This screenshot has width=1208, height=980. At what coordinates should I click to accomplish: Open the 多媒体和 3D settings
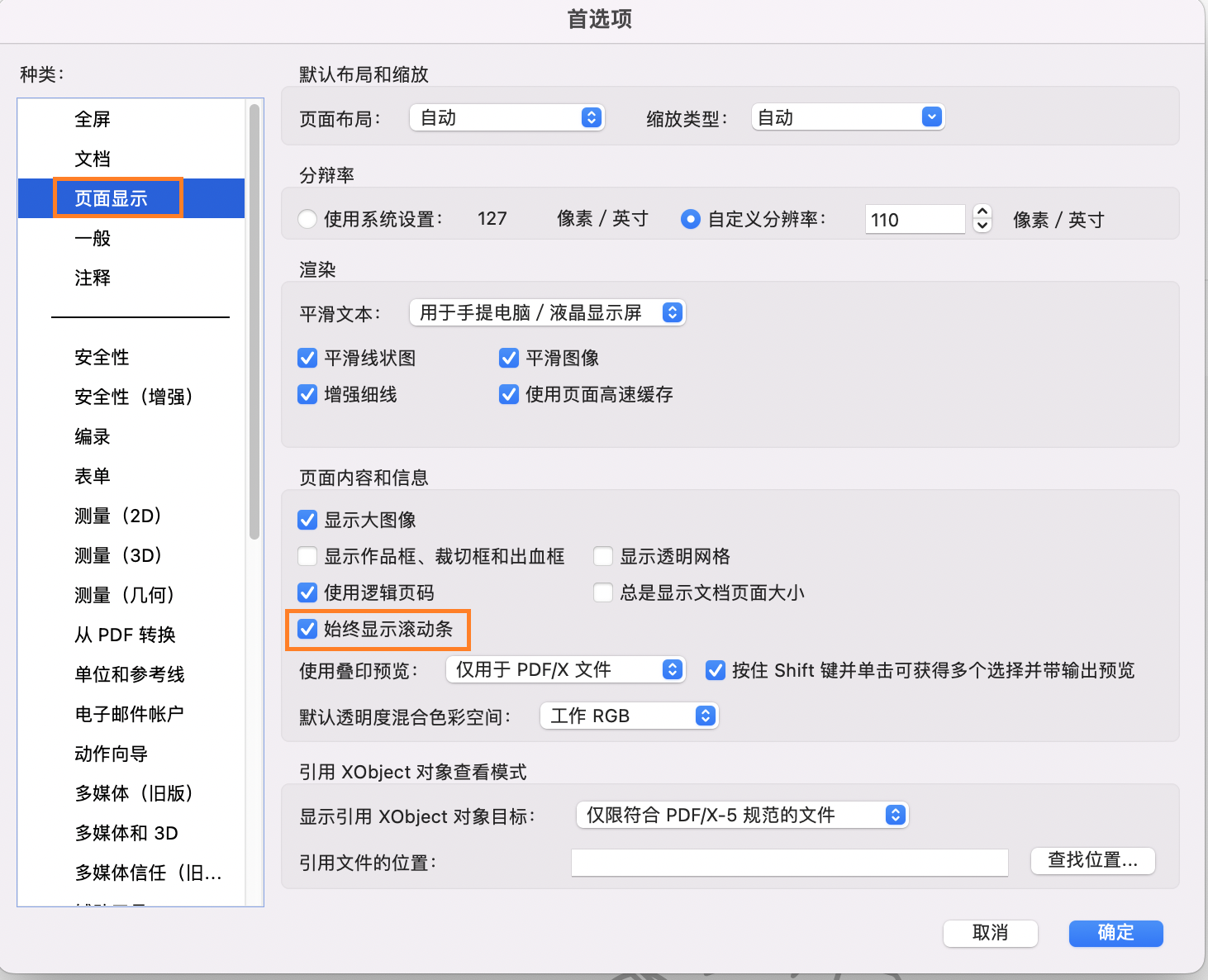click(125, 832)
